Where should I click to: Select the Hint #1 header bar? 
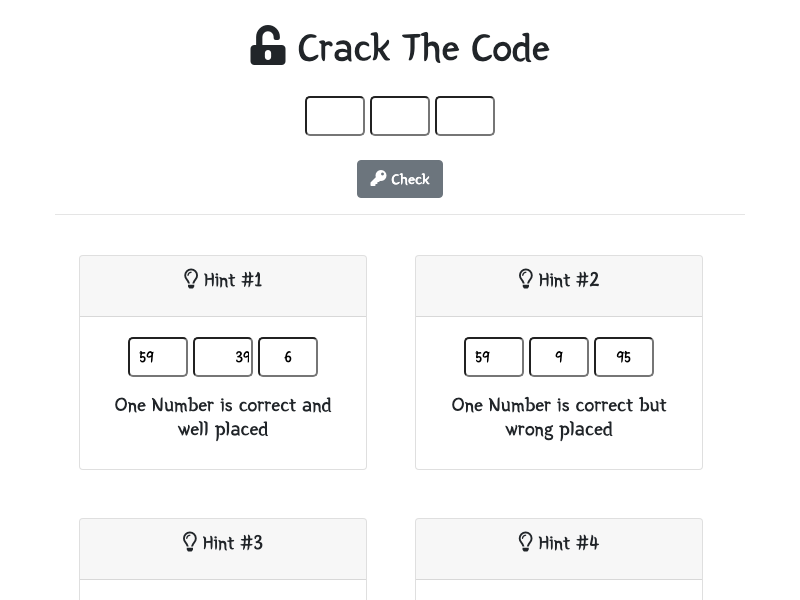click(223, 286)
